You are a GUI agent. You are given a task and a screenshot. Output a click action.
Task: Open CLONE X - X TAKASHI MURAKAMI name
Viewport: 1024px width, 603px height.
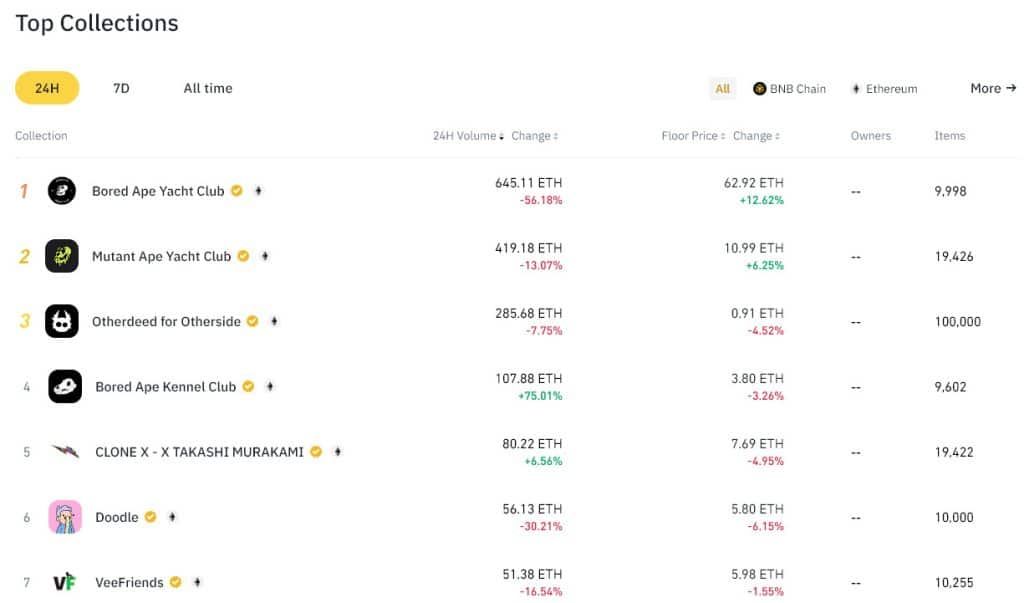point(199,451)
